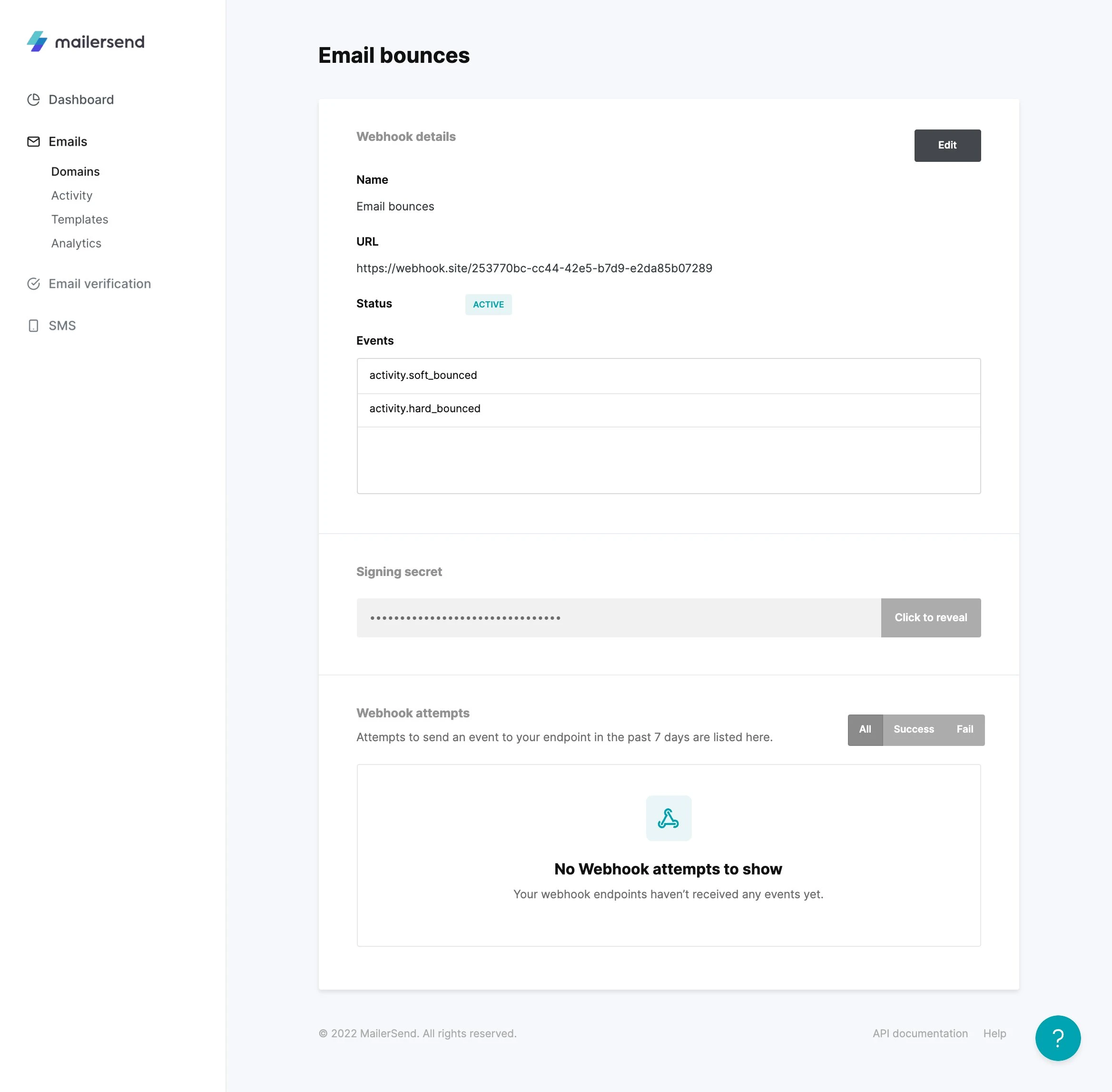Open the help question mark bubble
This screenshot has width=1112, height=1092.
pos(1058,1038)
